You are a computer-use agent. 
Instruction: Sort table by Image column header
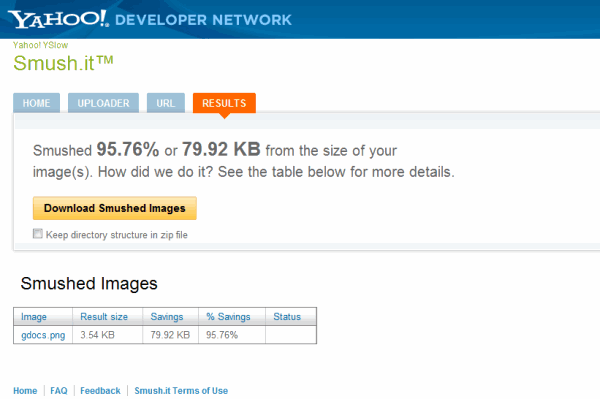coord(34,317)
